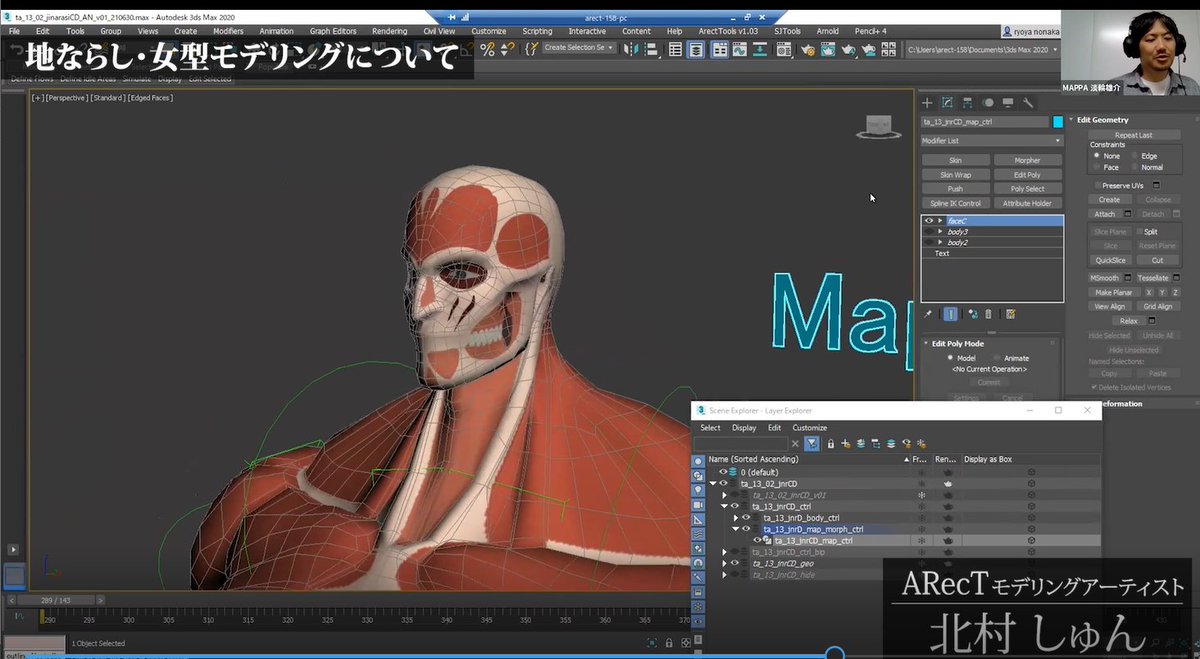The image size is (1200, 659).
Task: Open the Utilities wrench panel icon
Action: [x=1028, y=102]
